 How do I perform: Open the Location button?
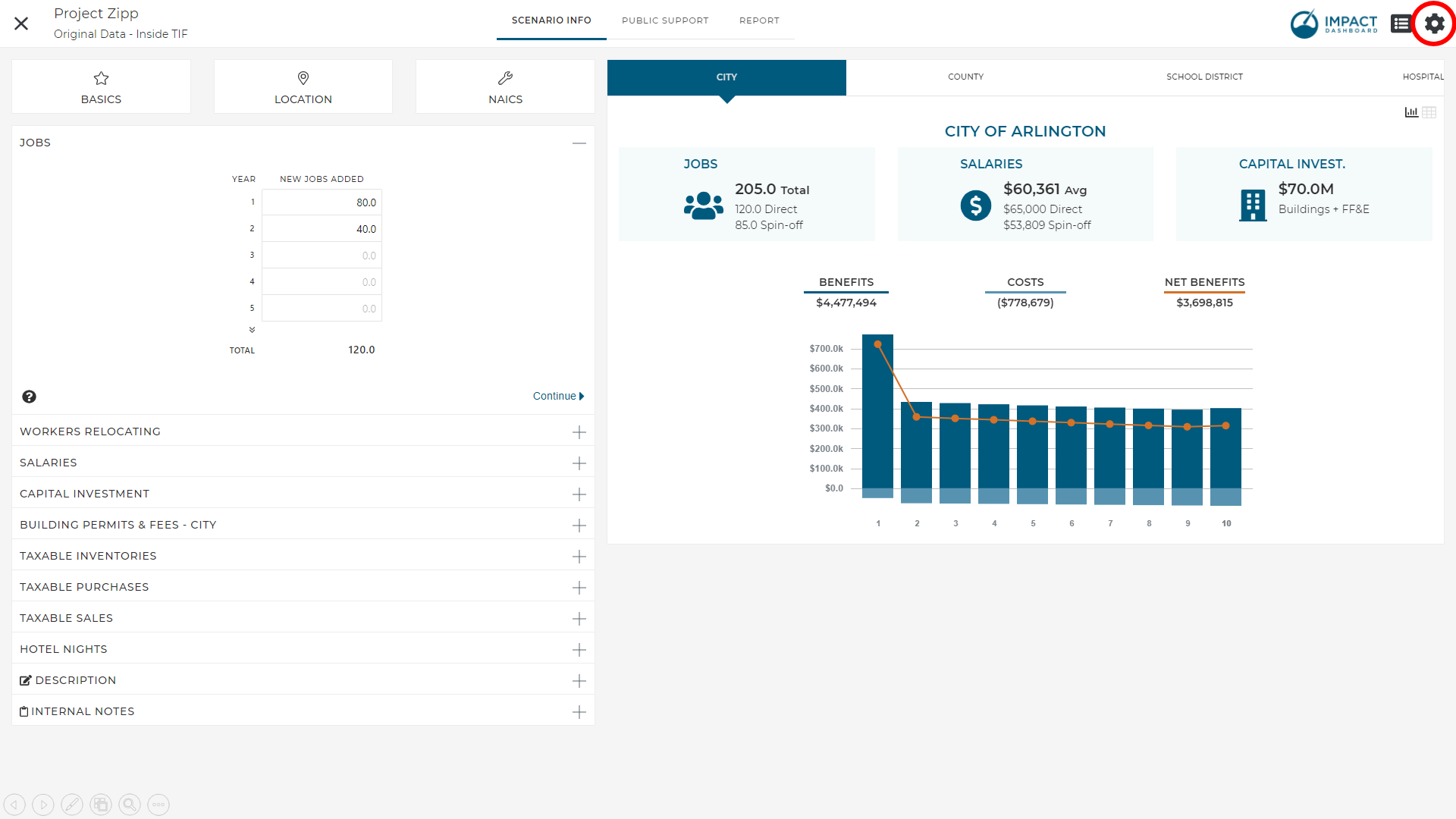[x=303, y=87]
